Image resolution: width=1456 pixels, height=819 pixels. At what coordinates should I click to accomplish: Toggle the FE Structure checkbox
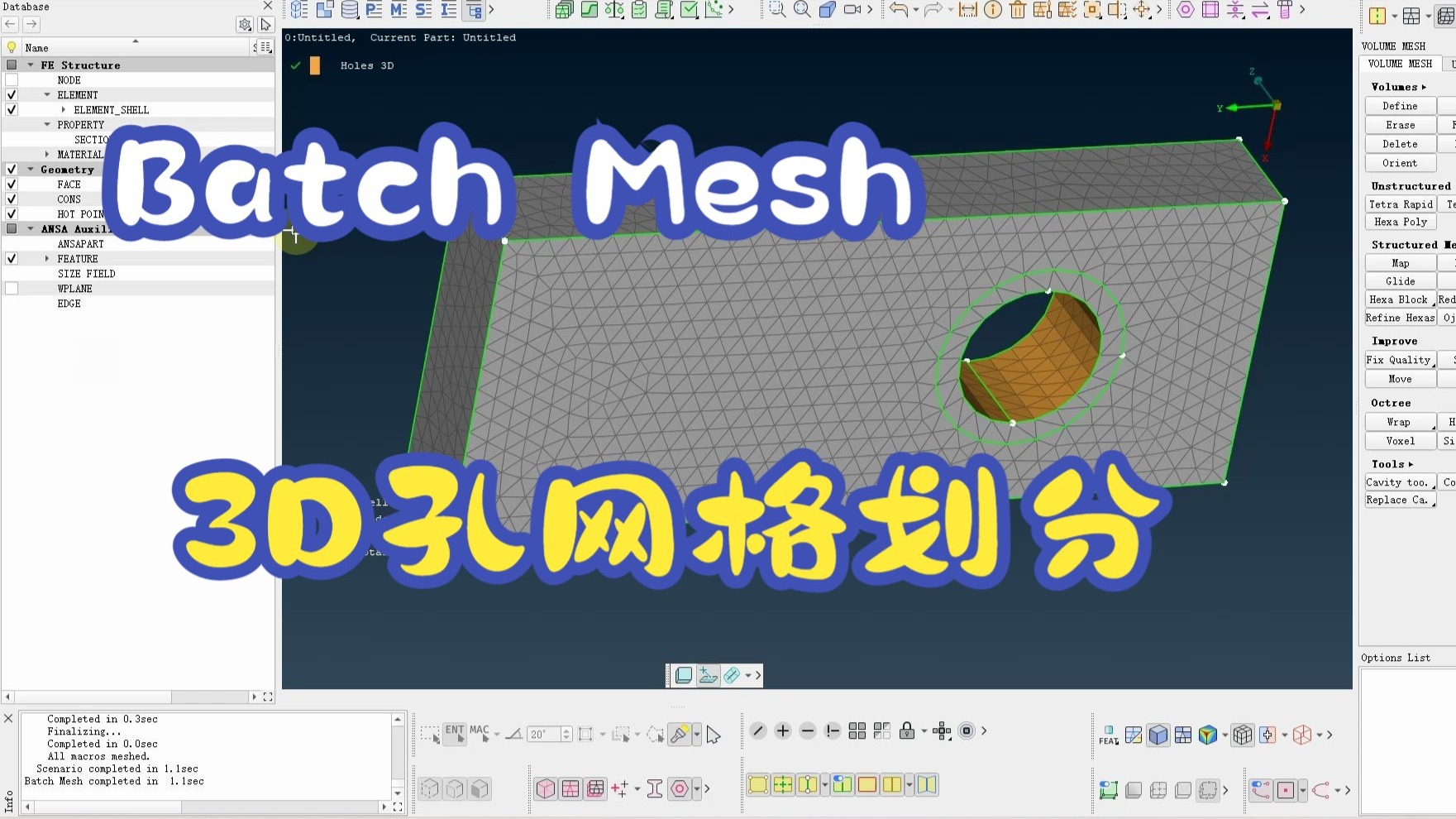click(x=12, y=65)
